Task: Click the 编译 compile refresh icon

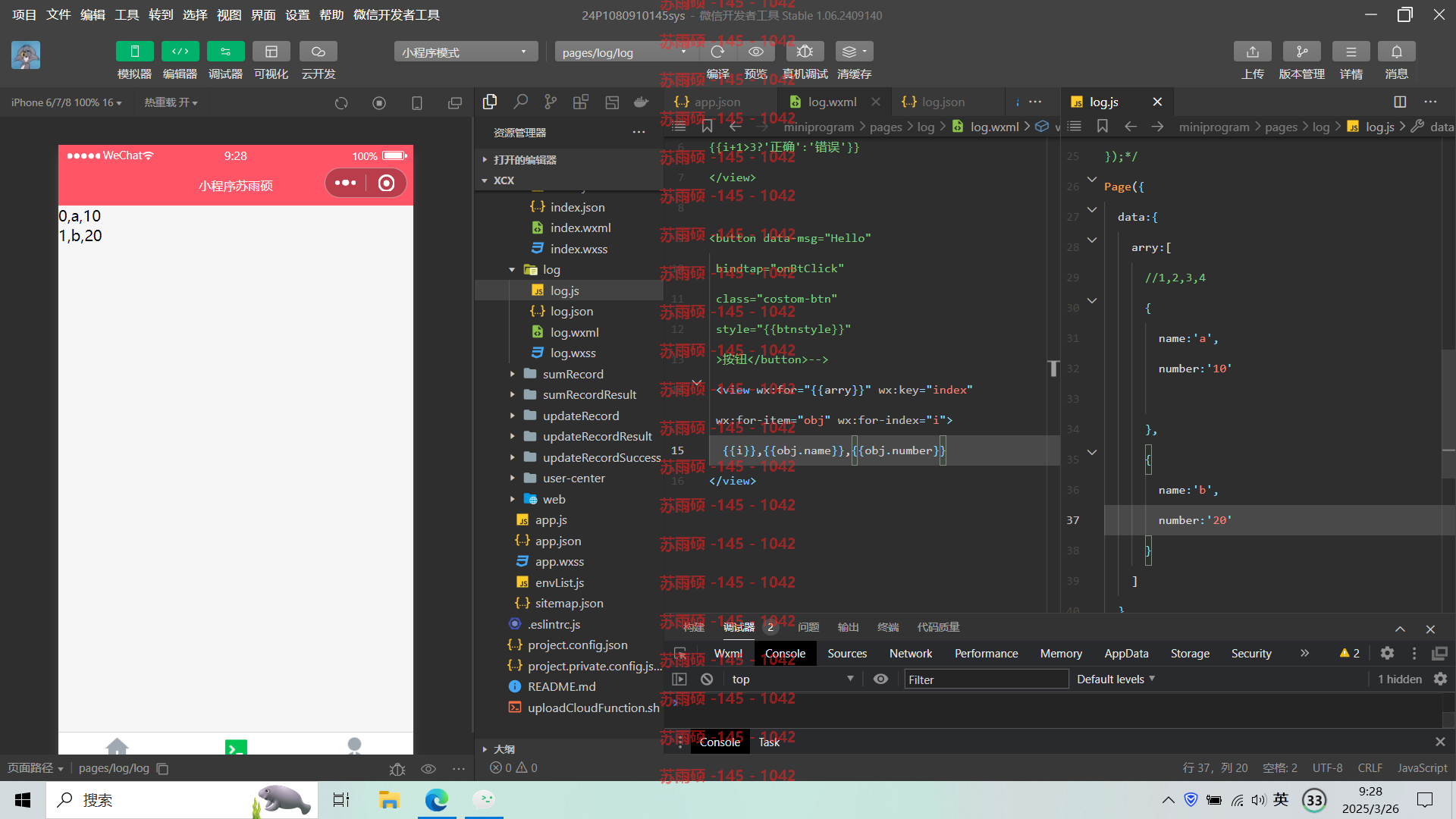Action: pos(717,52)
